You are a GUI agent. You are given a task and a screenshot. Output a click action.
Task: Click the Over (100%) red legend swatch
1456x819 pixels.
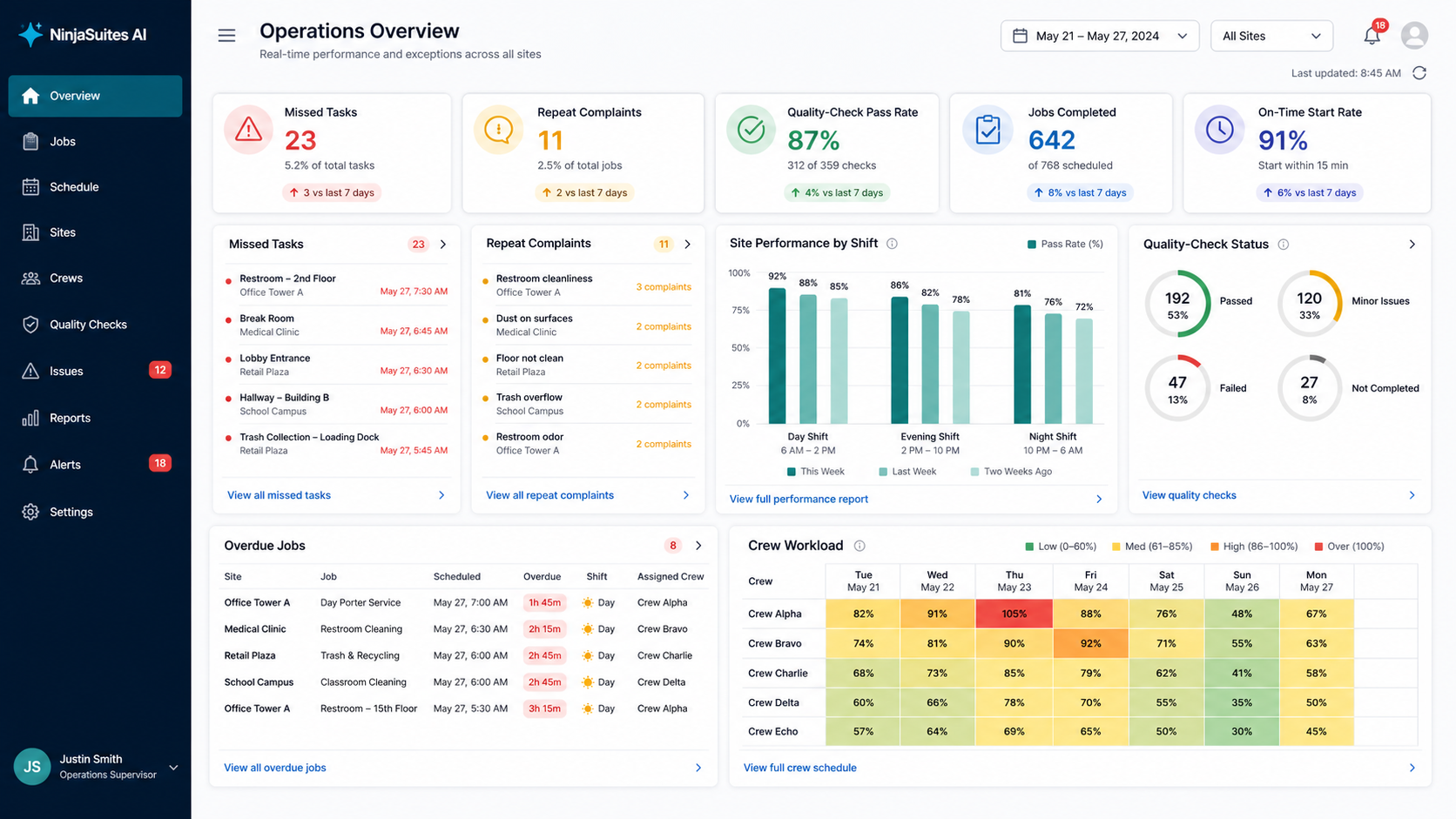[1318, 547]
